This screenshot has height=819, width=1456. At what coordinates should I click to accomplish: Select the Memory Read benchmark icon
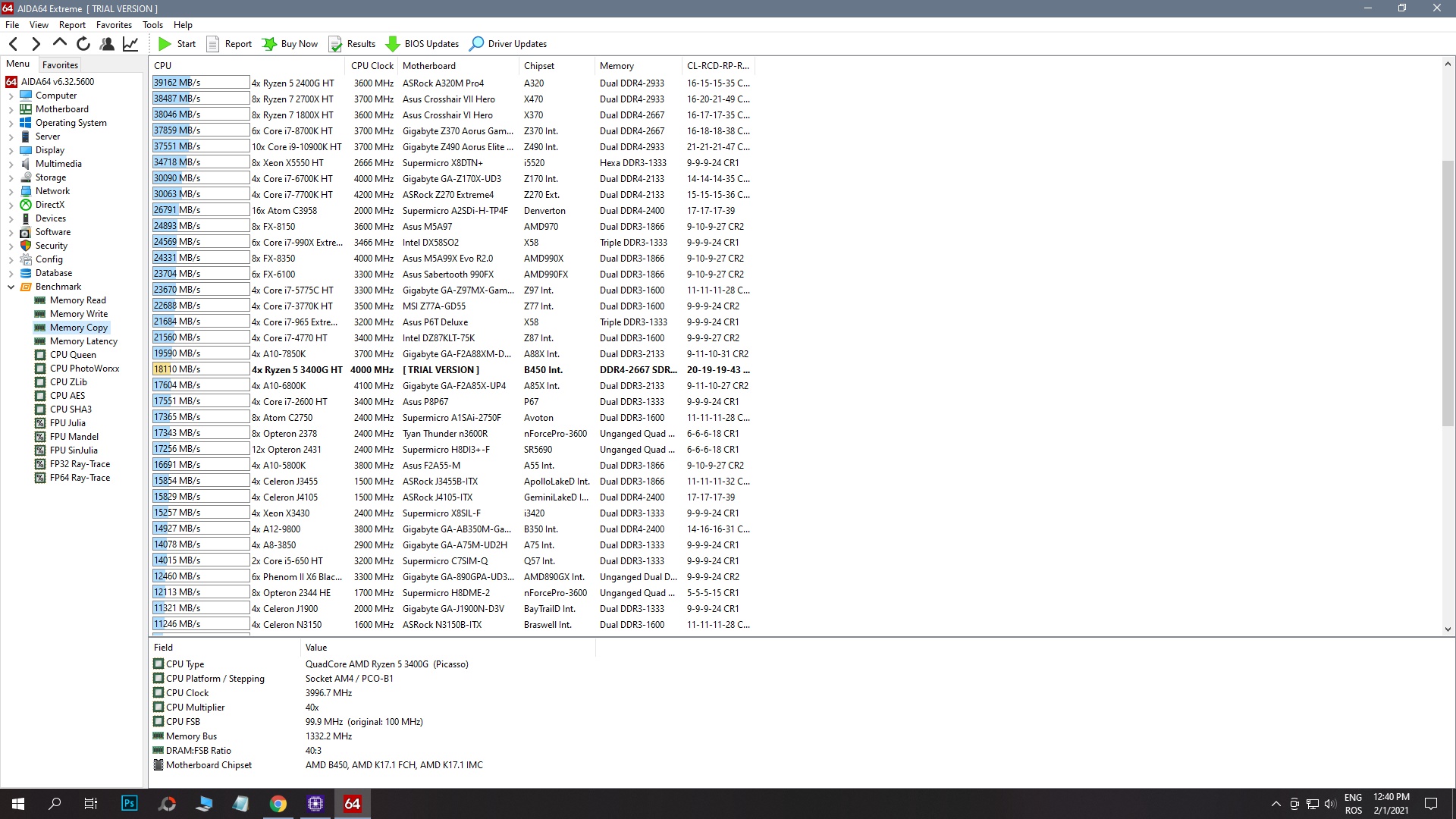coord(40,300)
